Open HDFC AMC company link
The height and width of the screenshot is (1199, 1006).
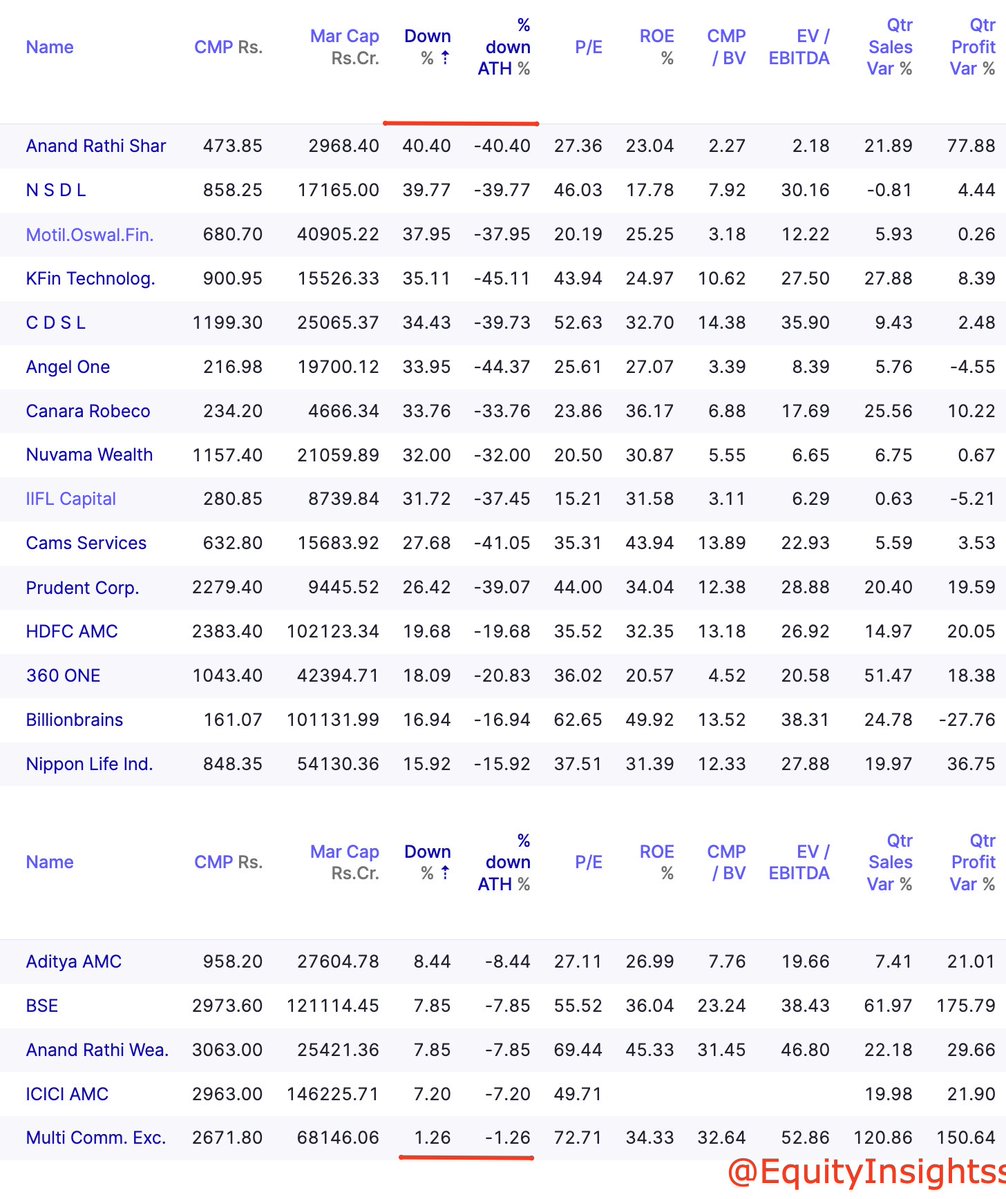tap(72, 632)
